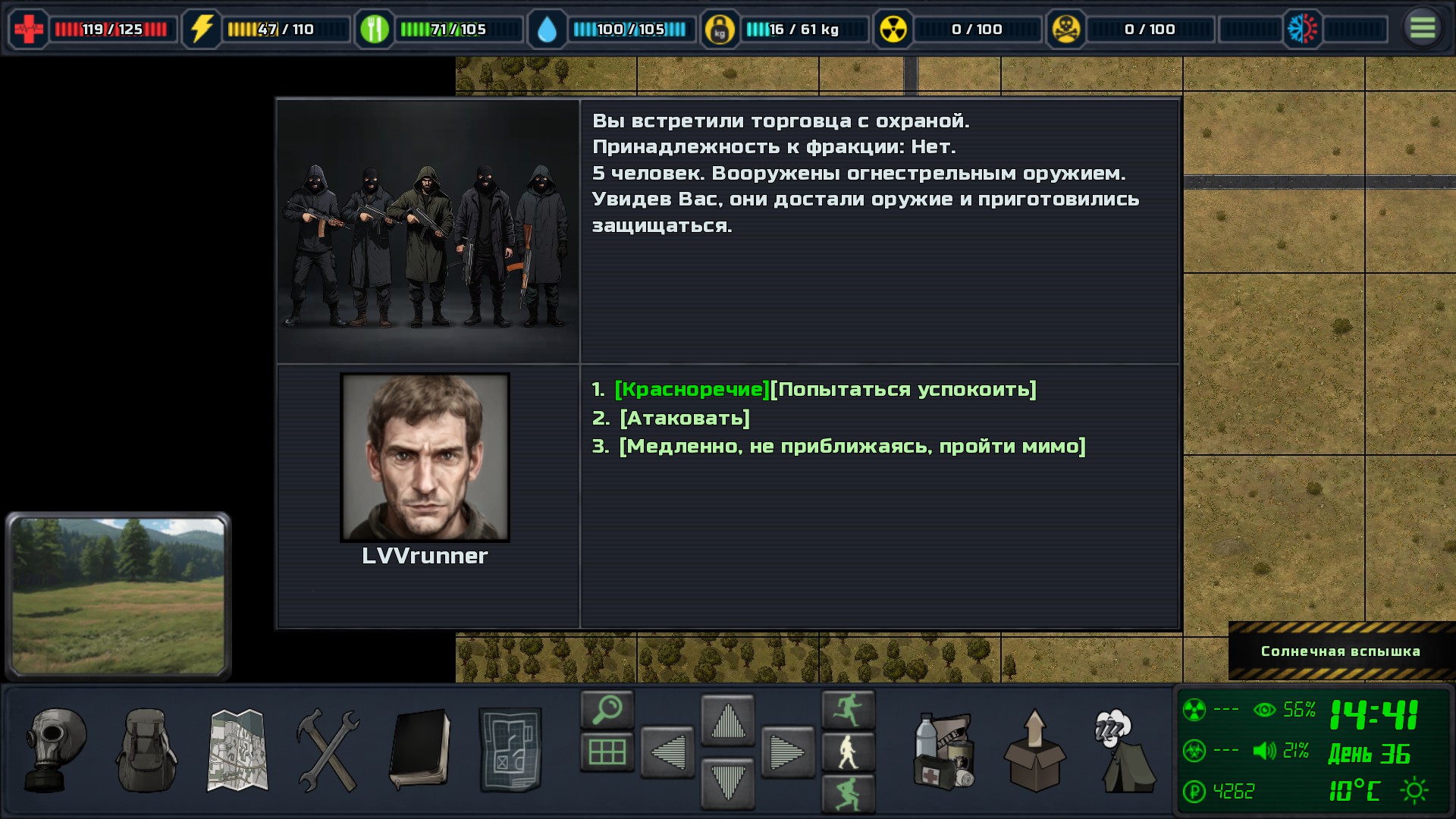
Task: Click the cardboard box unload icon
Action: [1035, 751]
